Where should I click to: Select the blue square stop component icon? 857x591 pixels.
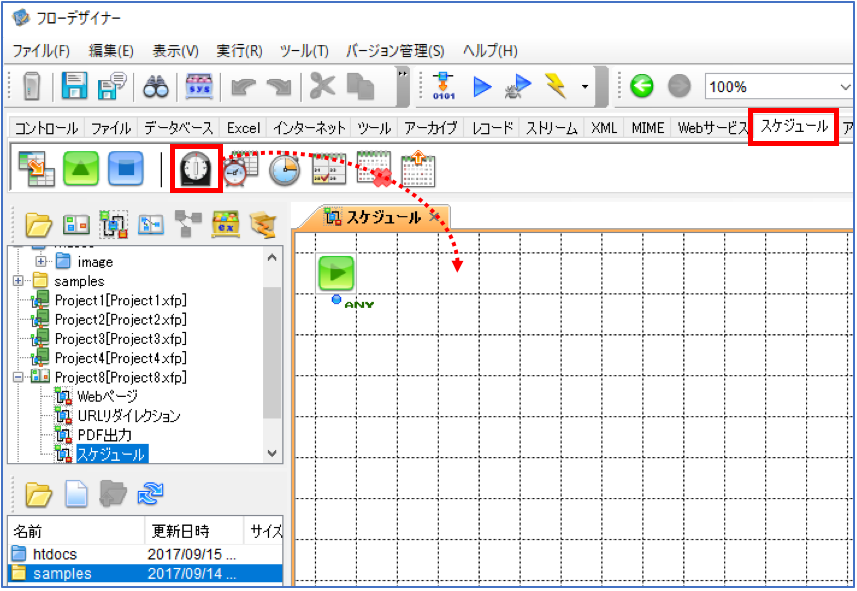pyautogui.click(x=126, y=168)
